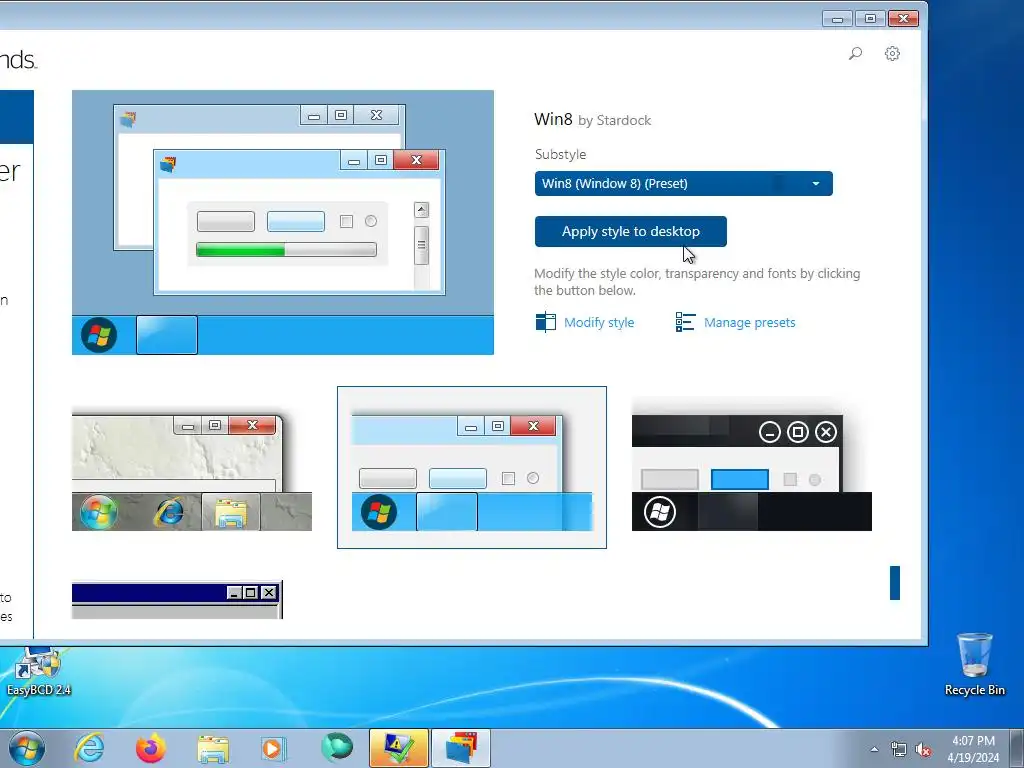Click the Modify style link
1024x768 pixels.
[599, 323]
